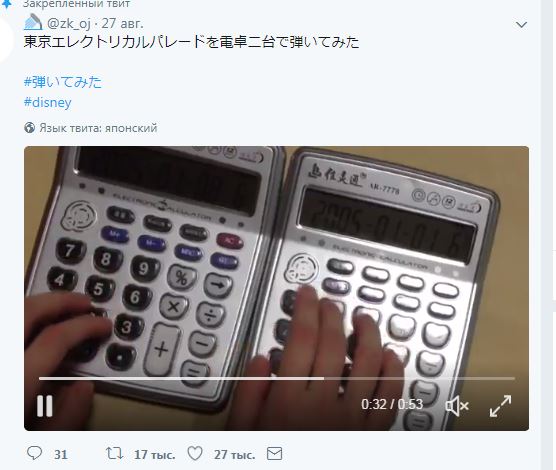Send tweet via envelope message icon

coord(274,454)
